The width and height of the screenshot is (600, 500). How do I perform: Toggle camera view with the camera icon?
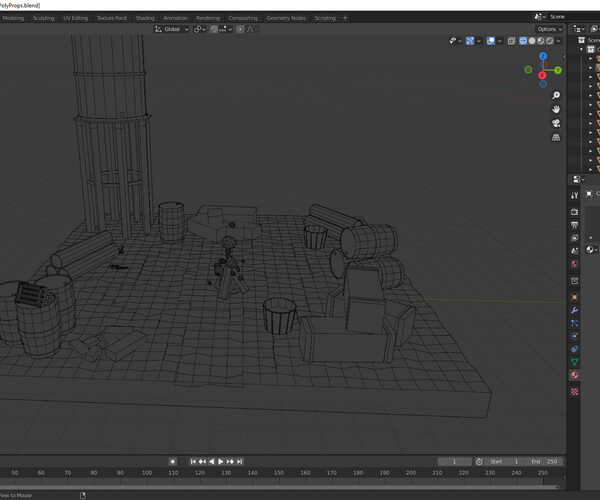tap(556, 123)
